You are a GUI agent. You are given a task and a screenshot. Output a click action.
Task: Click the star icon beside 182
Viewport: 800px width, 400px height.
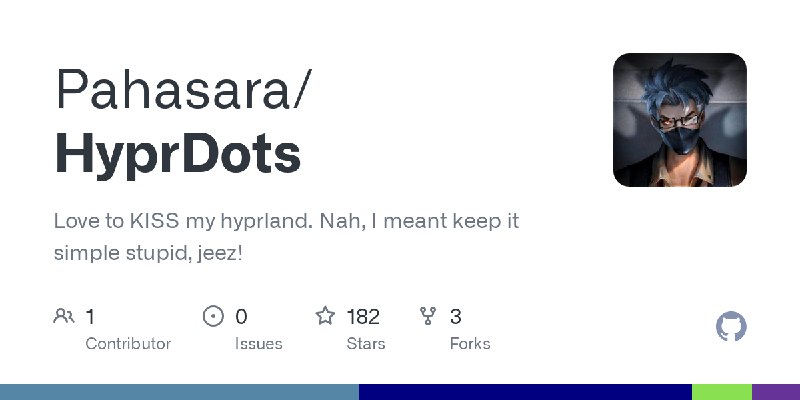pos(325,316)
